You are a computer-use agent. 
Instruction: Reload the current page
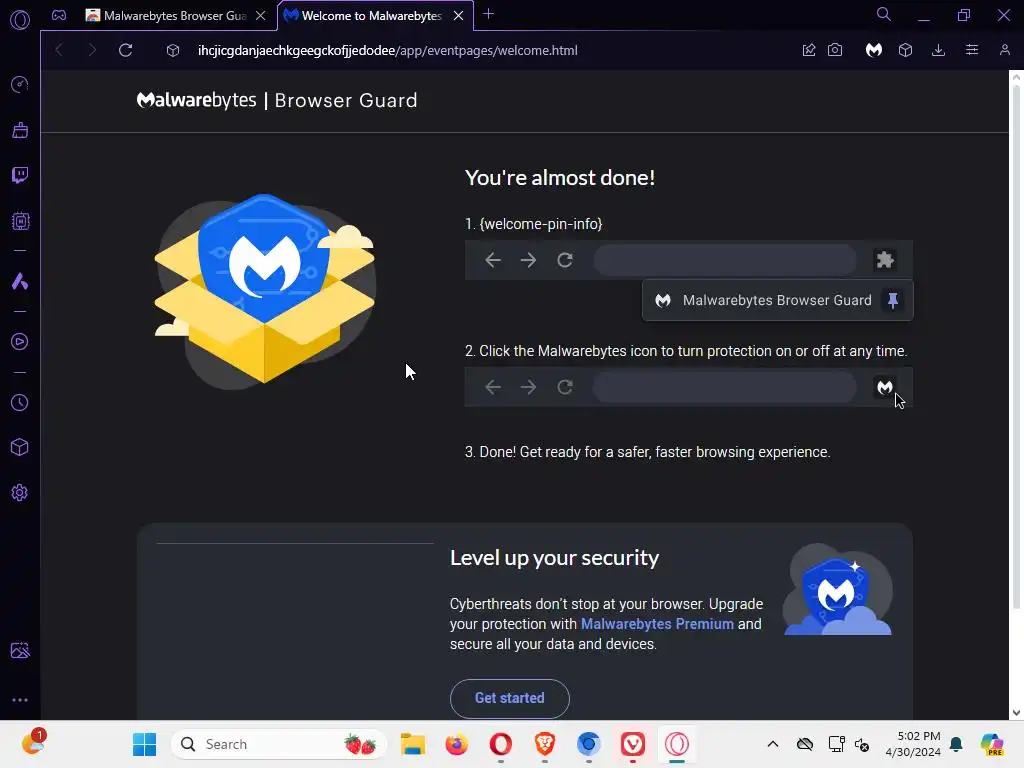125,50
